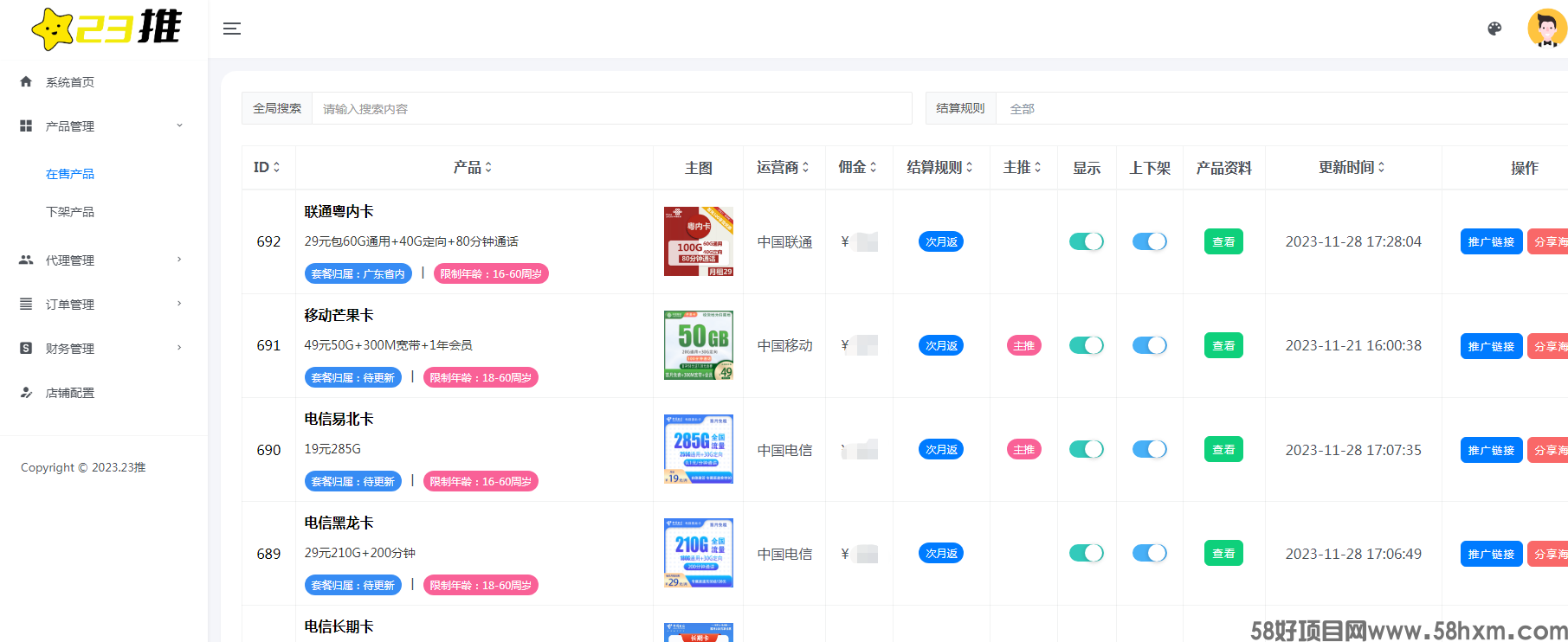Sort by 更新时间 column arrows
The width and height of the screenshot is (1568, 642).
(1381, 167)
